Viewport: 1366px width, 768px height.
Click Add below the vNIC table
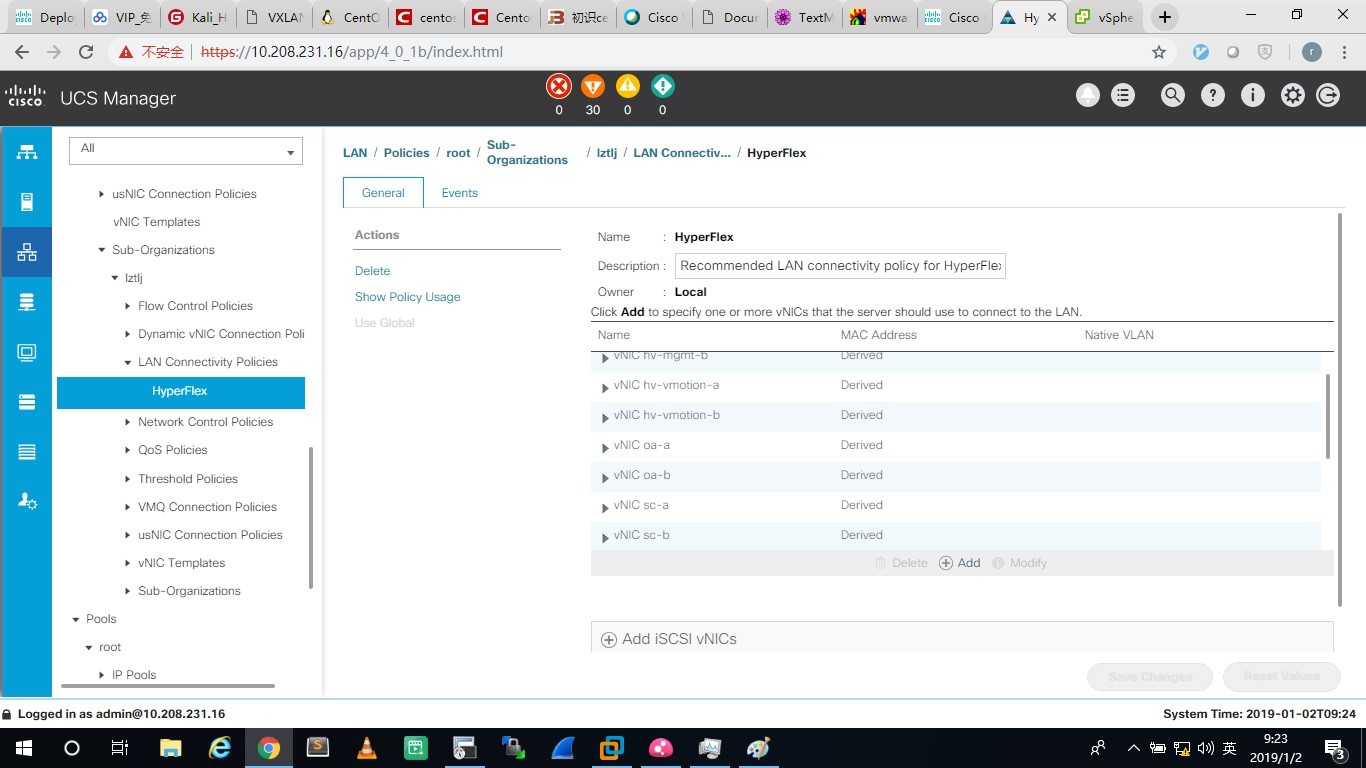coord(959,563)
